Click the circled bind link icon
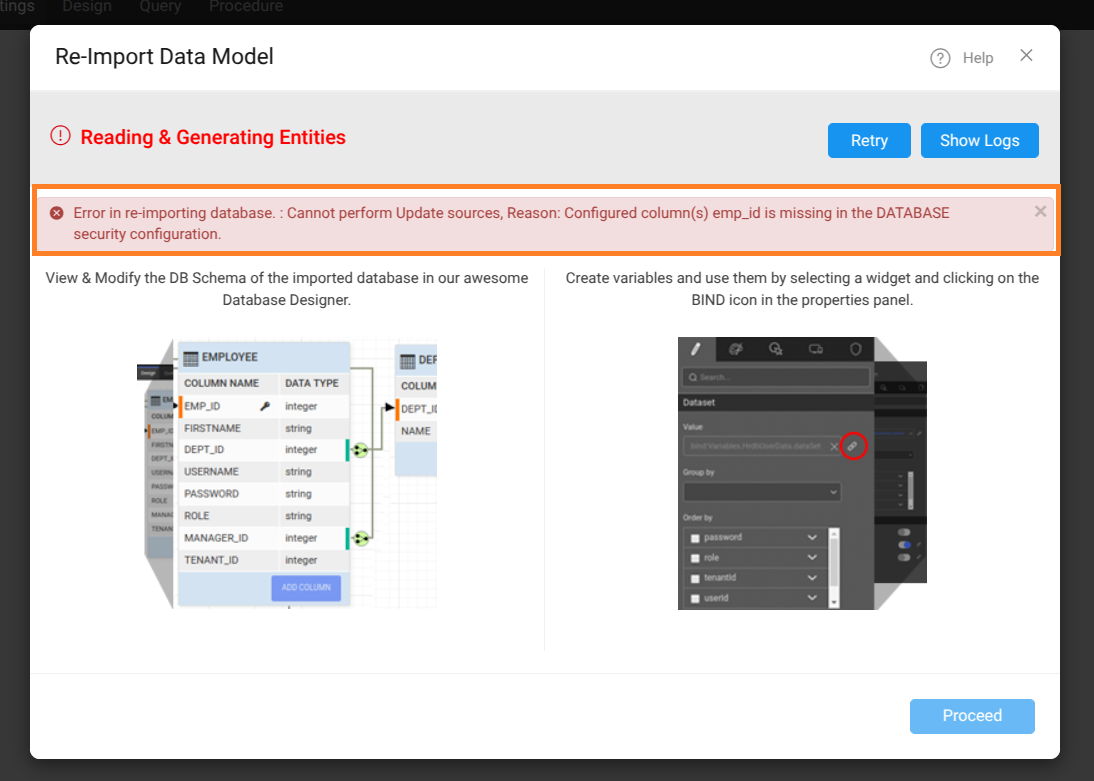Screen dimensions: 1094x781 click(x=852, y=446)
